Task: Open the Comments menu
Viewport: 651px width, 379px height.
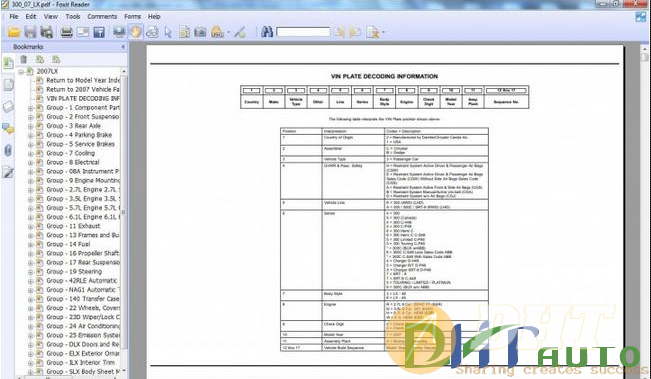Action: pos(102,17)
